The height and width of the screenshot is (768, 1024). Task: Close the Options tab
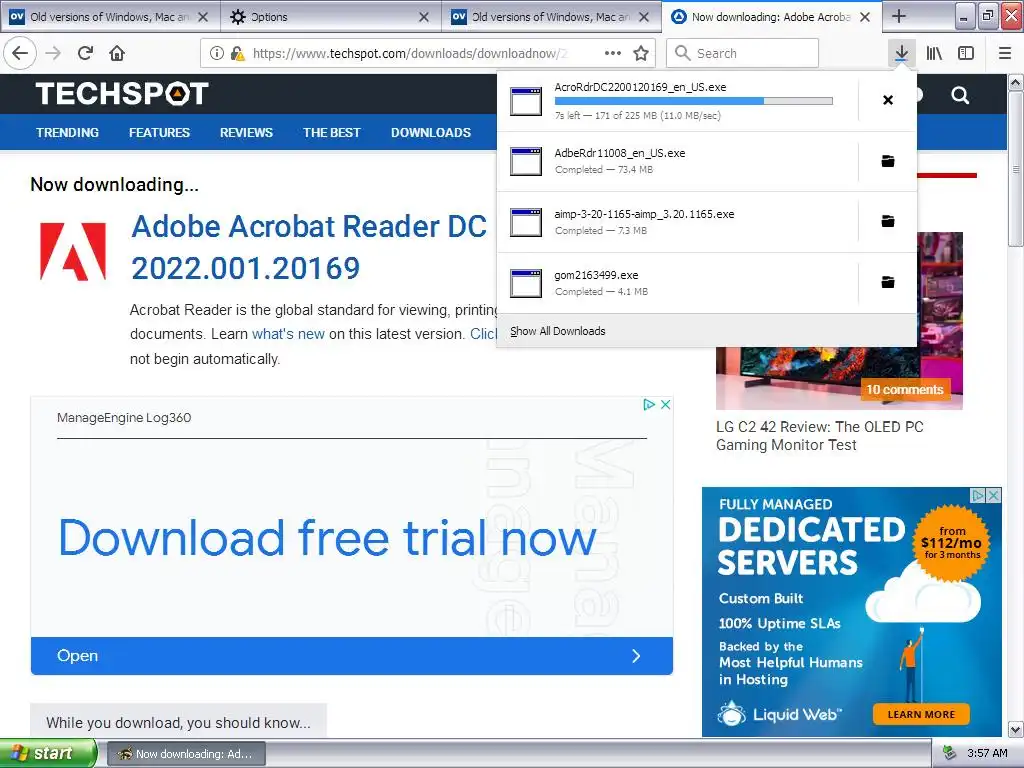[x=424, y=17]
